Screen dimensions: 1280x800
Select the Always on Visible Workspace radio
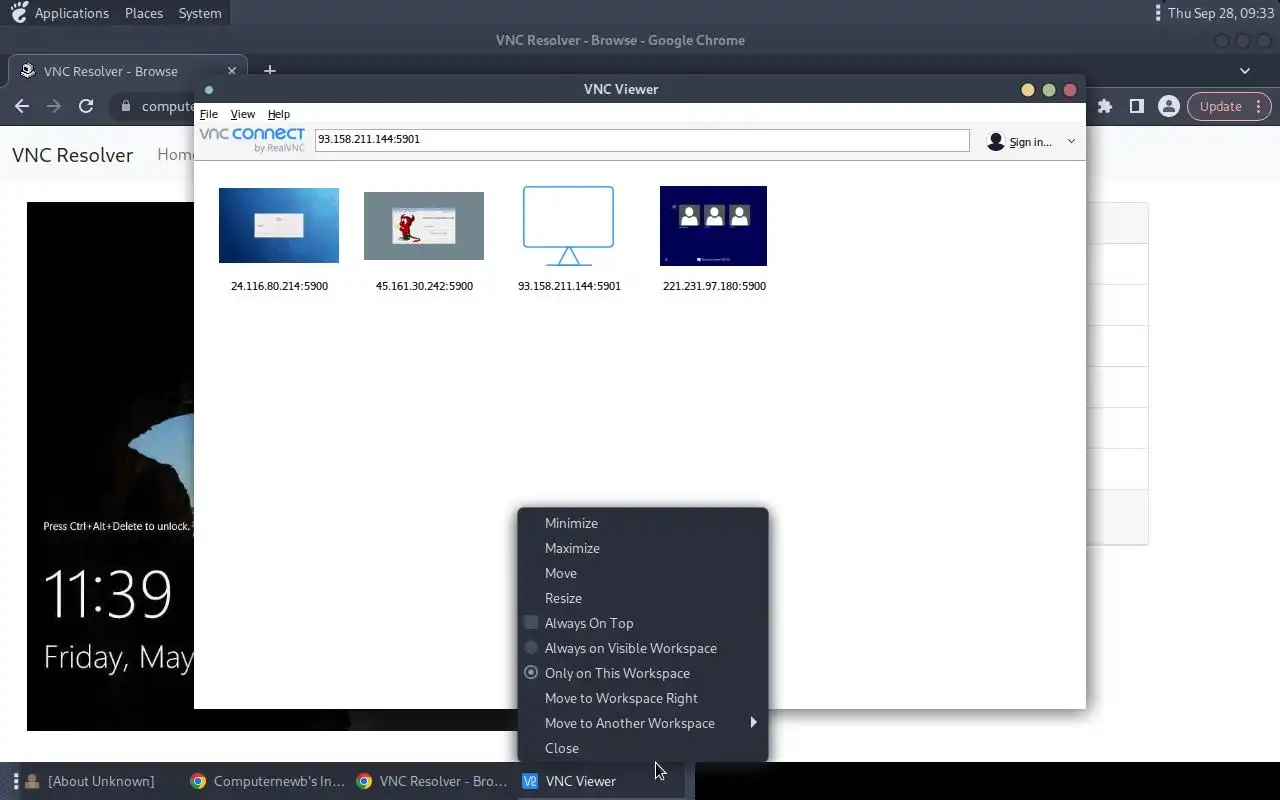pyautogui.click(x=531, y=647)
